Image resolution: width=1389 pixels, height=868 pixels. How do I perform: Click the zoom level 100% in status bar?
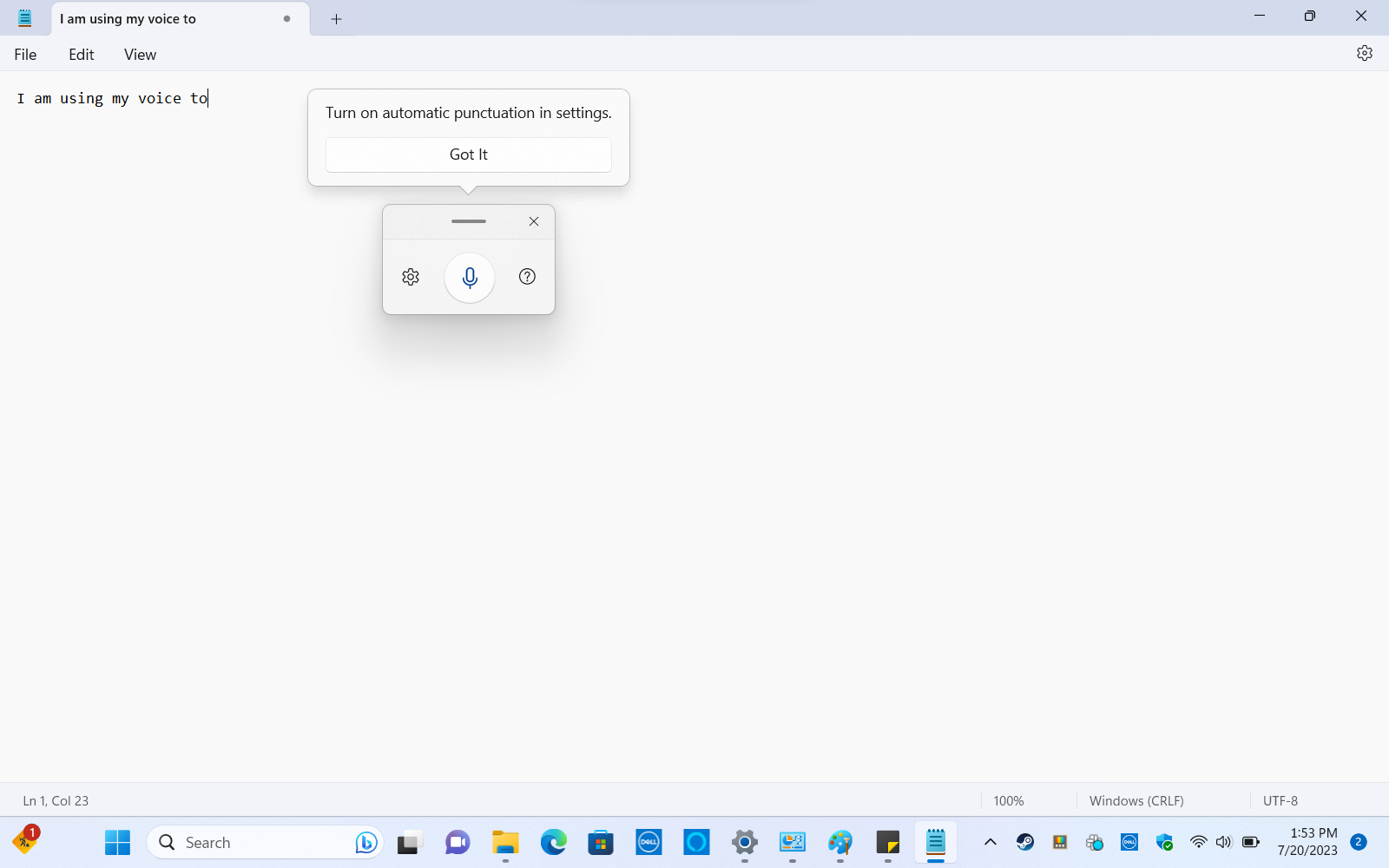(1009, 801)
